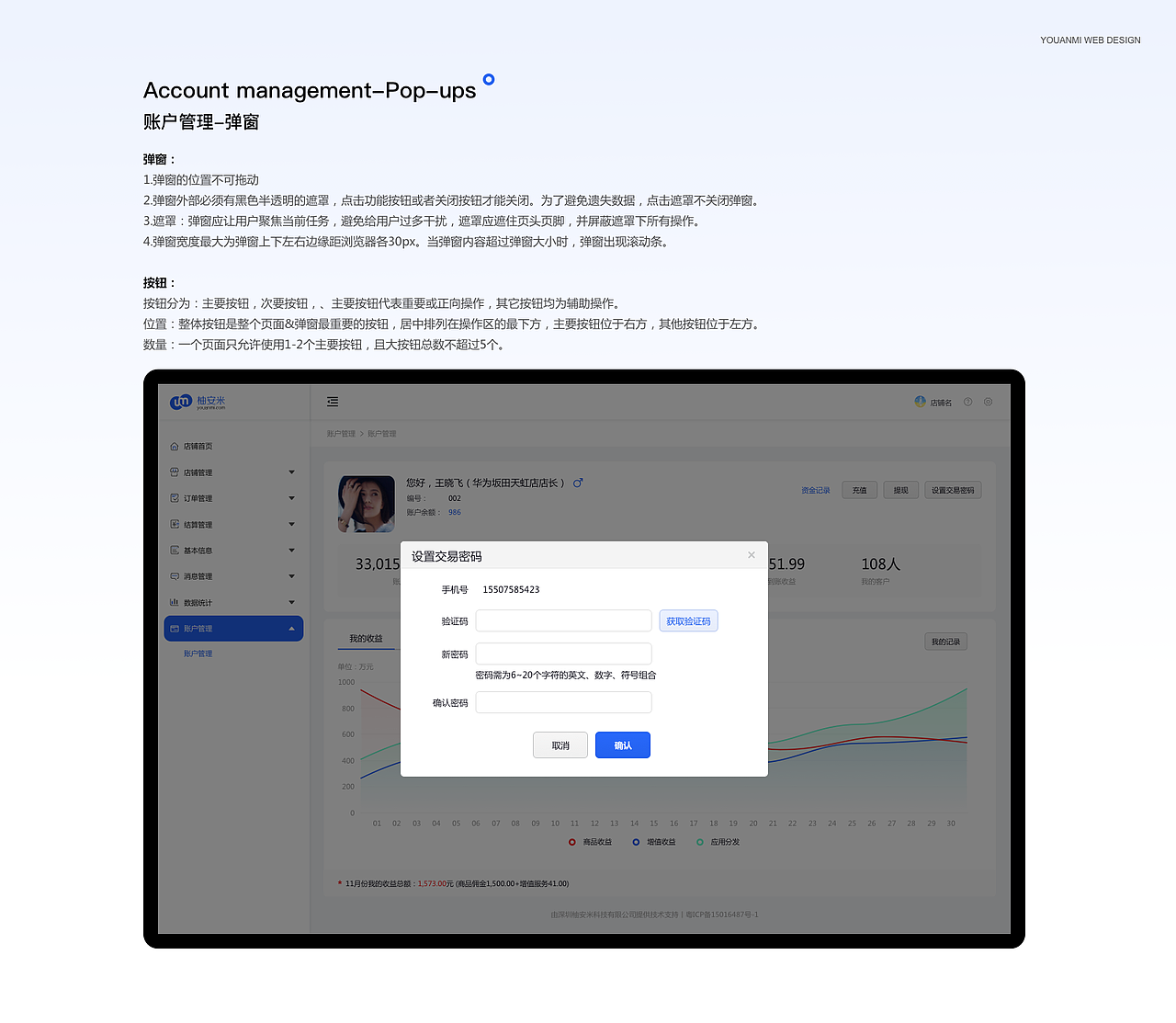The image size is (1176, 1023).
Task: Click the store avatar icon next to 店铺名
Action: coord(920,402)
